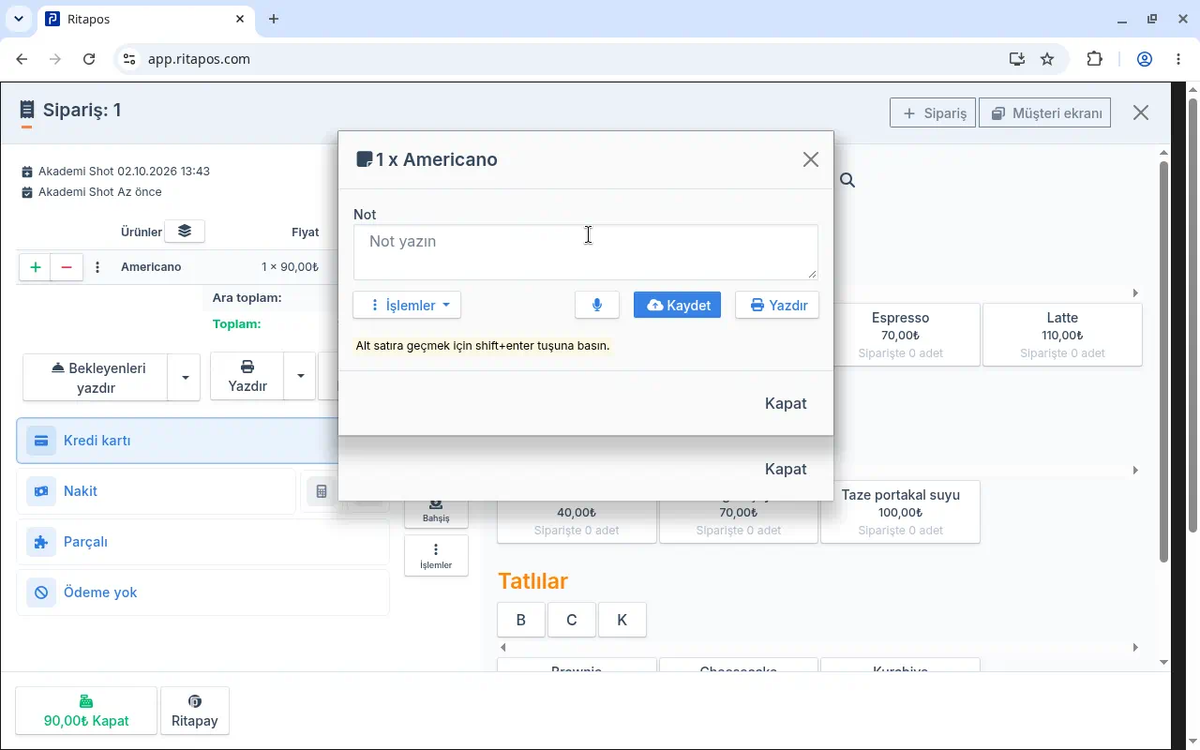This screenshot has width=1200, height=750.
Task: Go back to the previous page
Action: click(22, 59)
